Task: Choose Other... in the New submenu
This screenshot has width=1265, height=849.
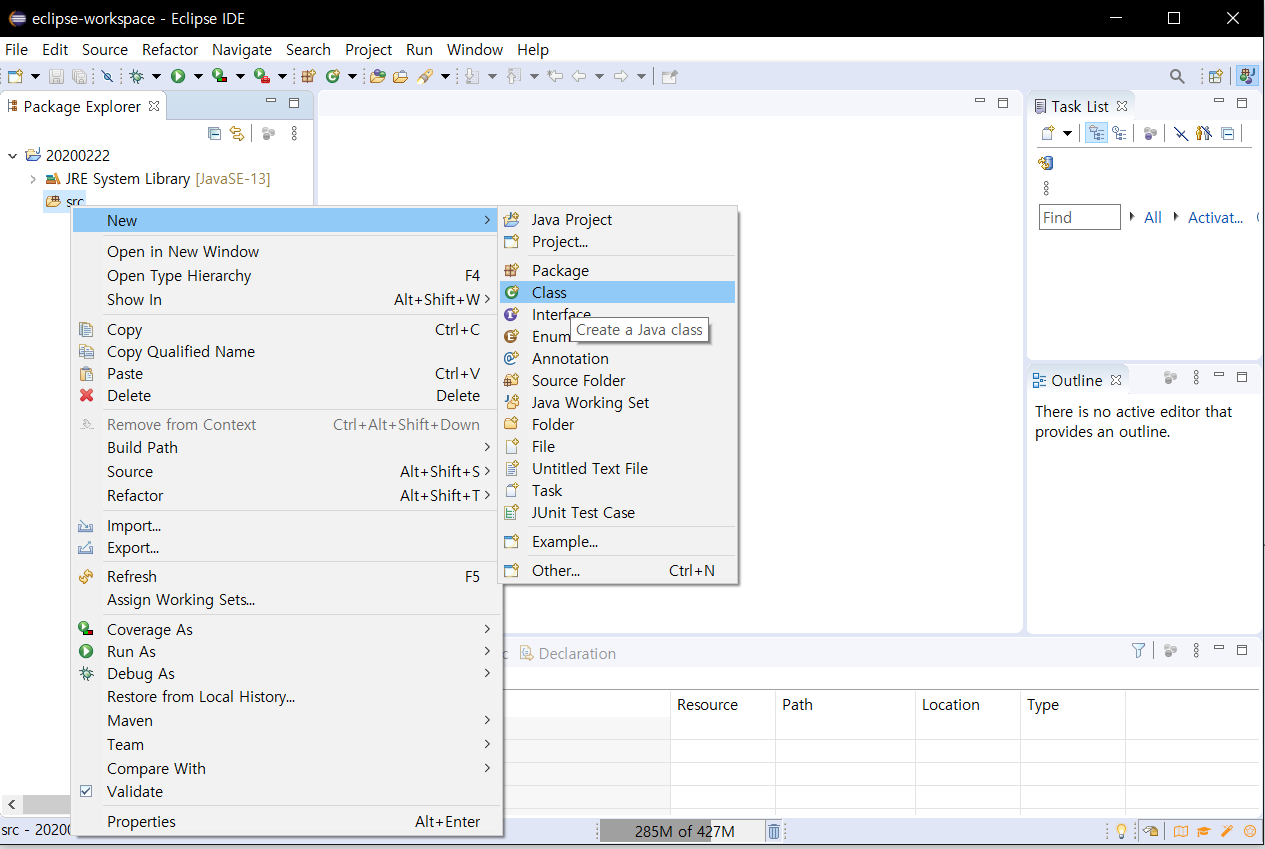Action: [618, 570]
